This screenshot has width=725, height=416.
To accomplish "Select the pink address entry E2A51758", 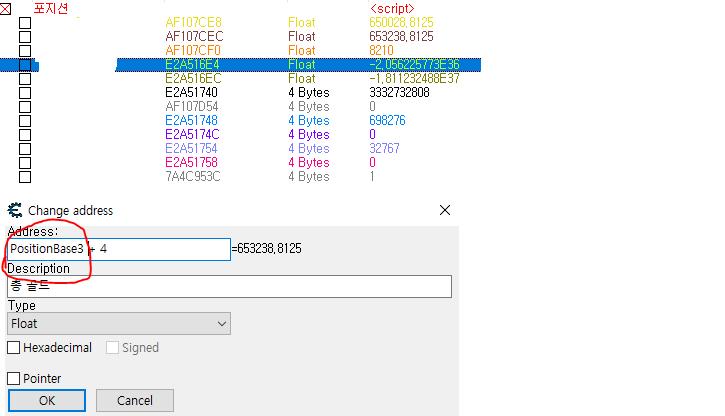I will (x=192, y=163).
